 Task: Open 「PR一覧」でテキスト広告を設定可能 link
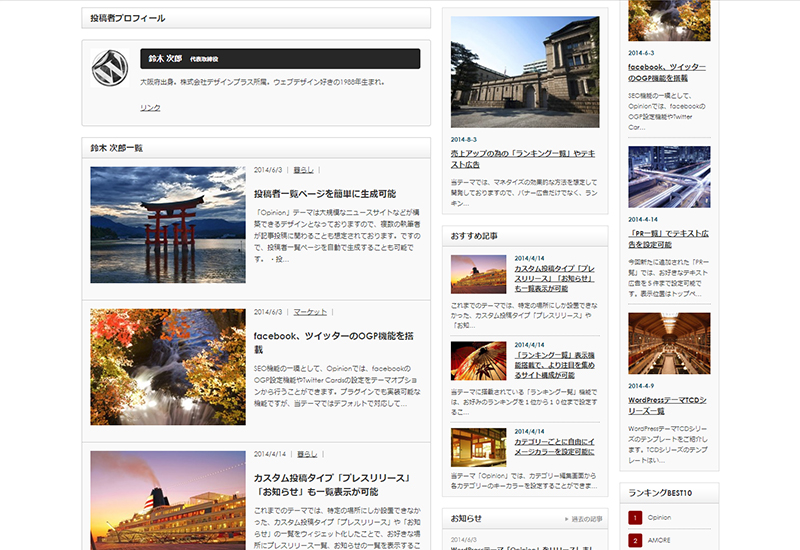pyautogui.click(x=668, y=239)
